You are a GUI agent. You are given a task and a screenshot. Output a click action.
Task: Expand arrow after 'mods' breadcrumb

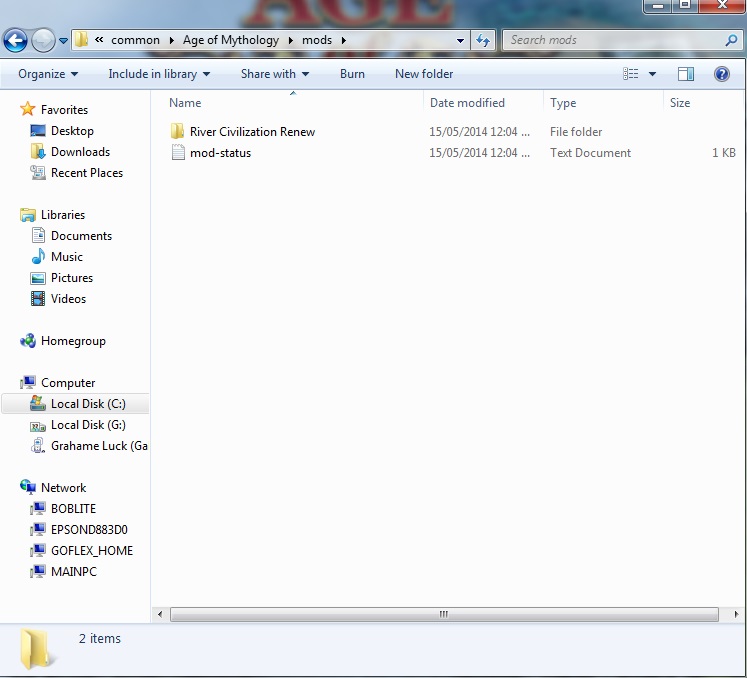click(343, 40)
